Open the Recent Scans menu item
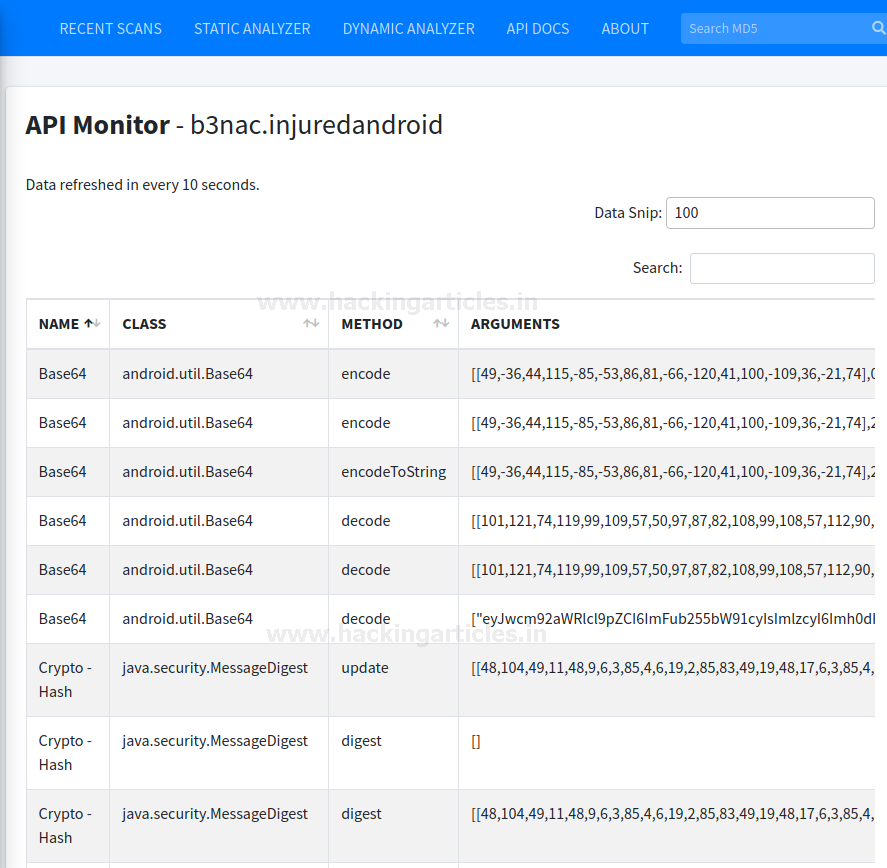887x868 pixels. [110, 28]
